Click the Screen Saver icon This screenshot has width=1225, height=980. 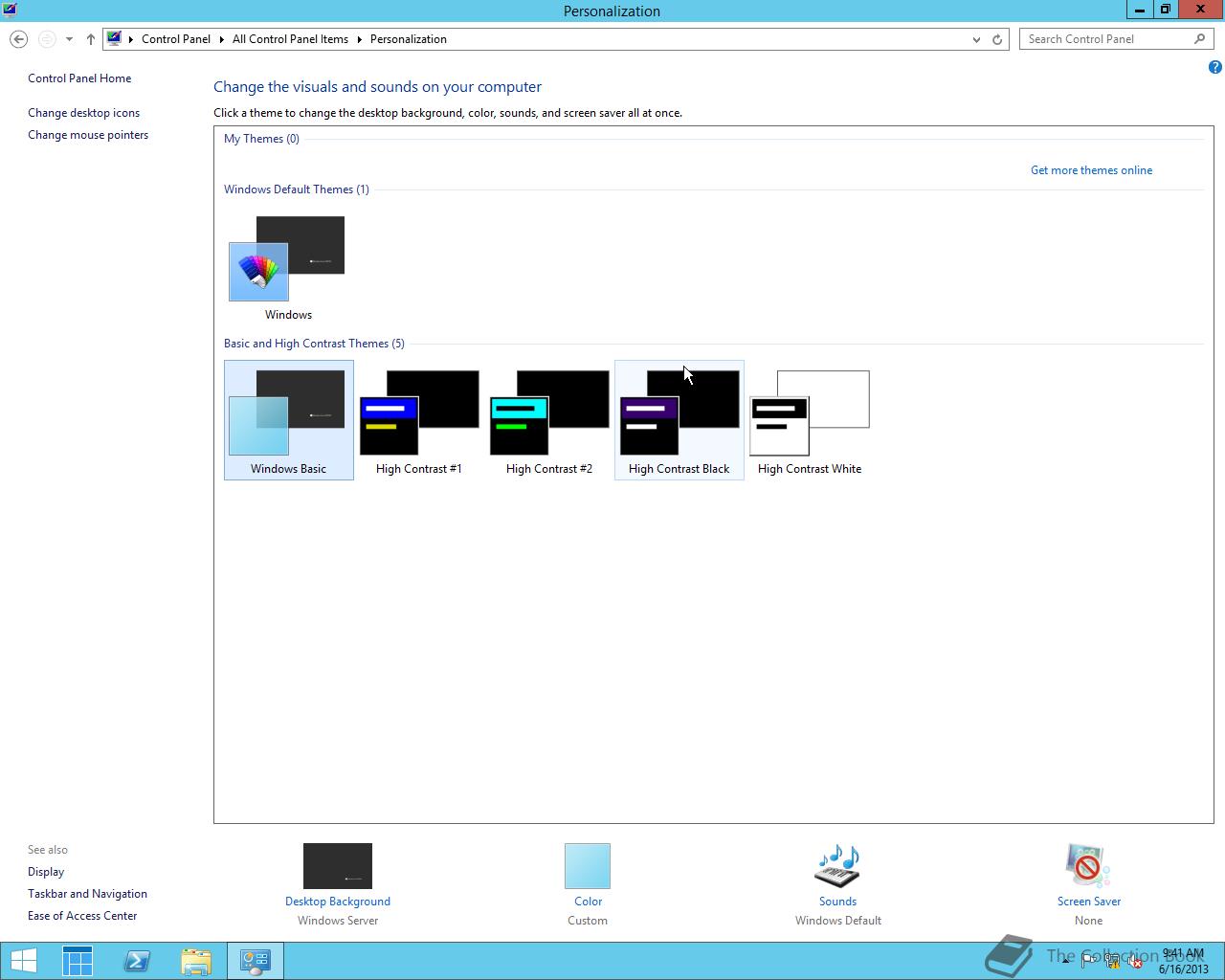point(1088,866)
